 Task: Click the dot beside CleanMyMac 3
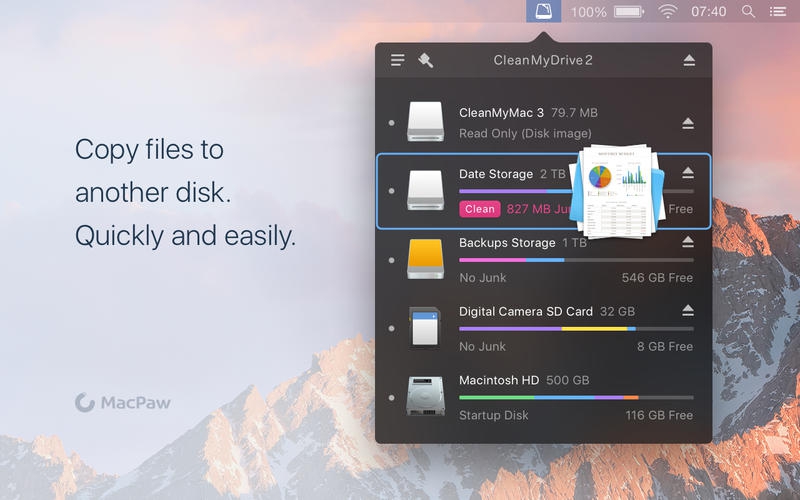click(391, 122)
